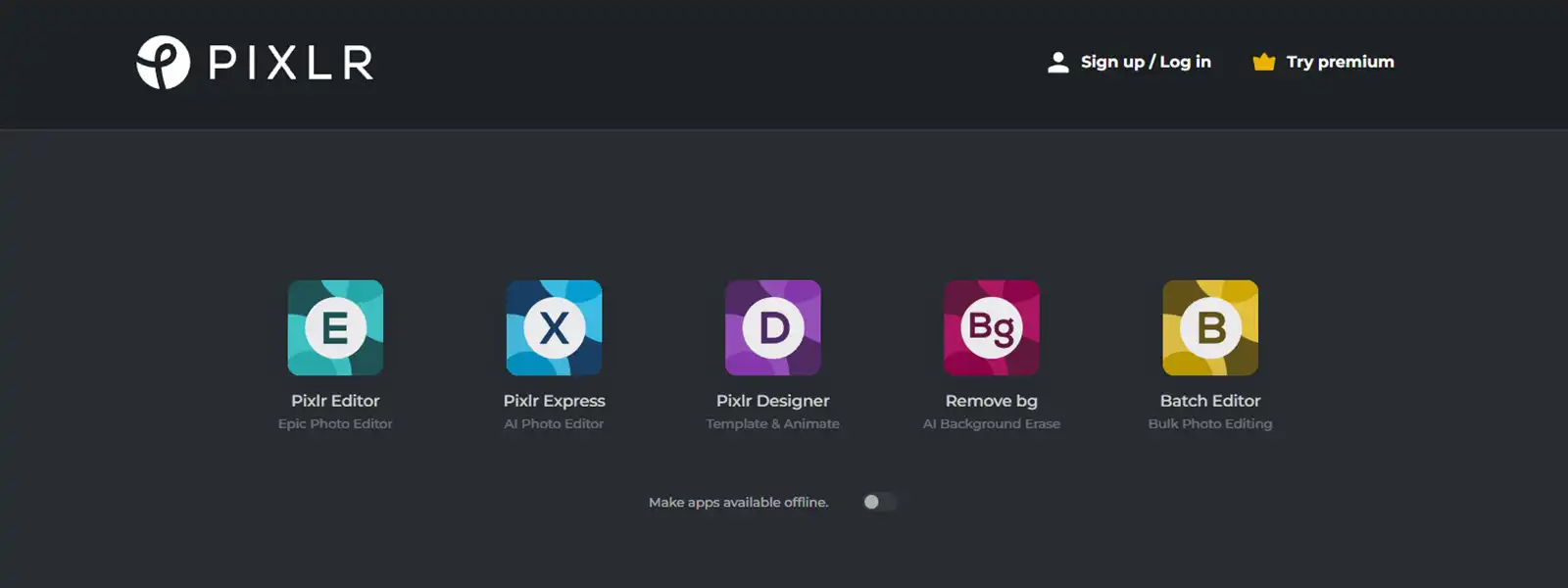Launch the Pixlr Express X icon
The height and width of the screenshot is (588, 1568).
pos(554,327)
